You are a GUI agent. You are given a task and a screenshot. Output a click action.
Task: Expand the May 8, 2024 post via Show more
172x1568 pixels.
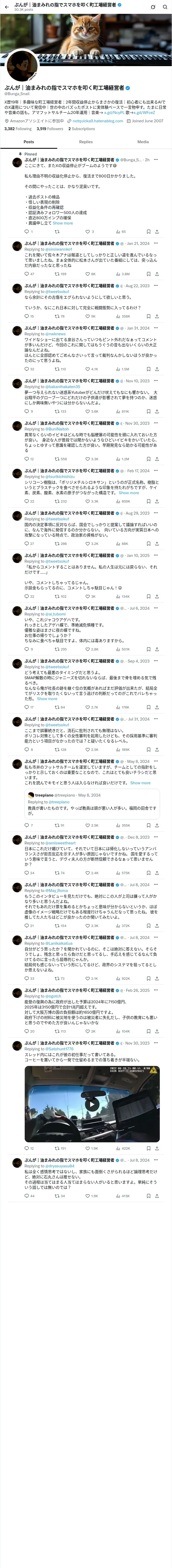point(140,783)
